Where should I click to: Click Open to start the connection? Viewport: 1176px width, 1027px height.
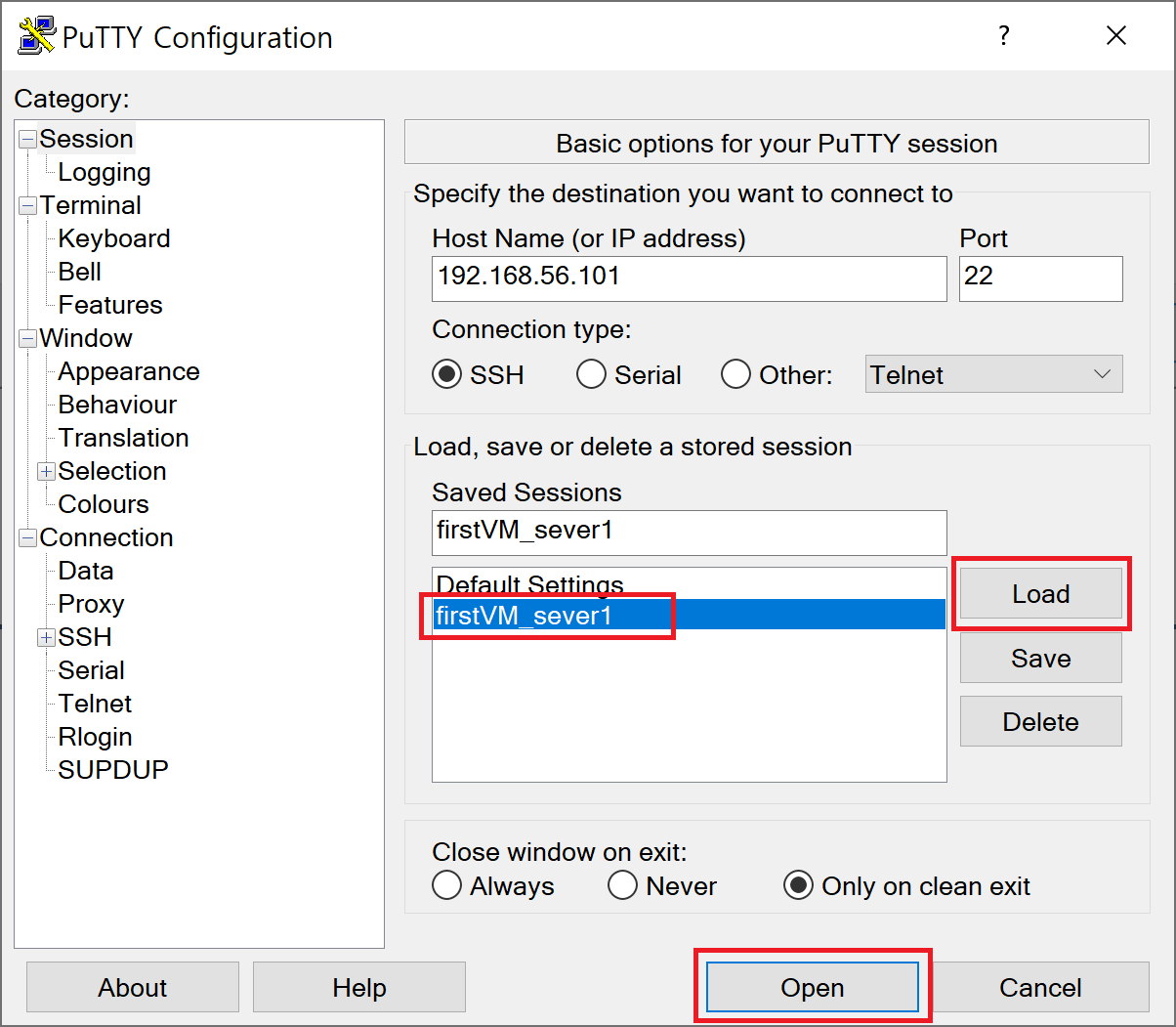[x=812, y=987]
